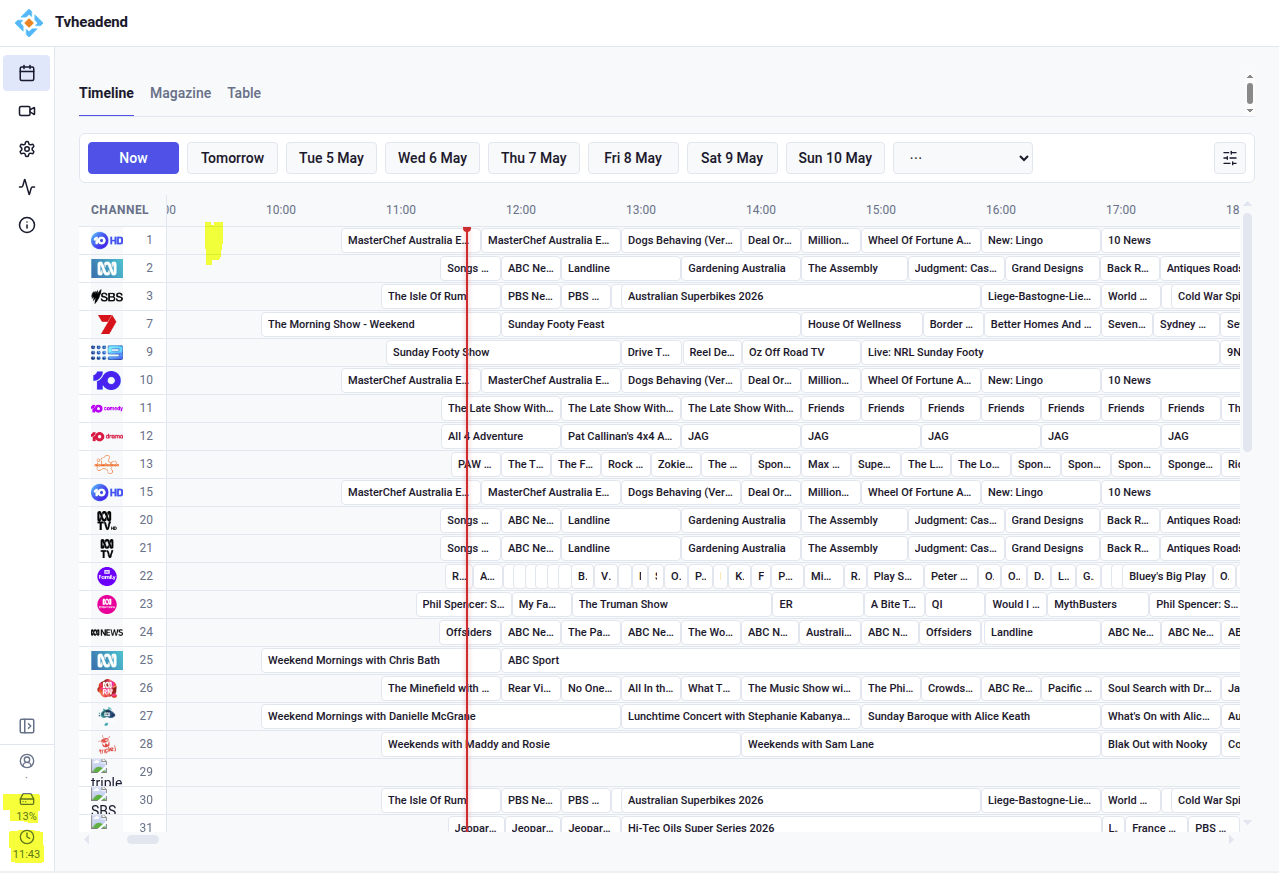Click the horizontal timeline scrollbar thumb
This screenshot has width=1279, height=873.
point(143,839)
